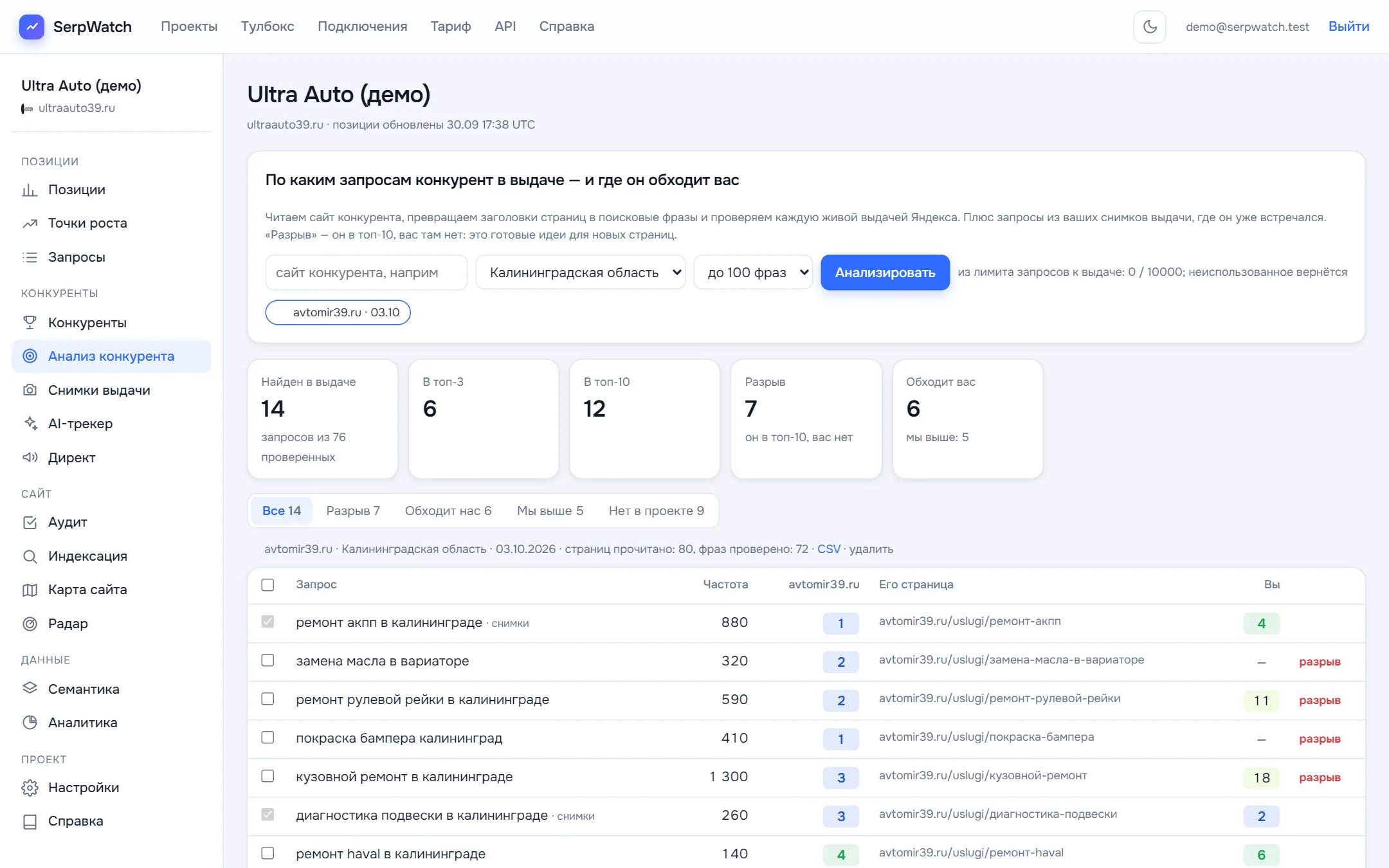Switch to the Мы выше 5 tab

tap(550, 511)
